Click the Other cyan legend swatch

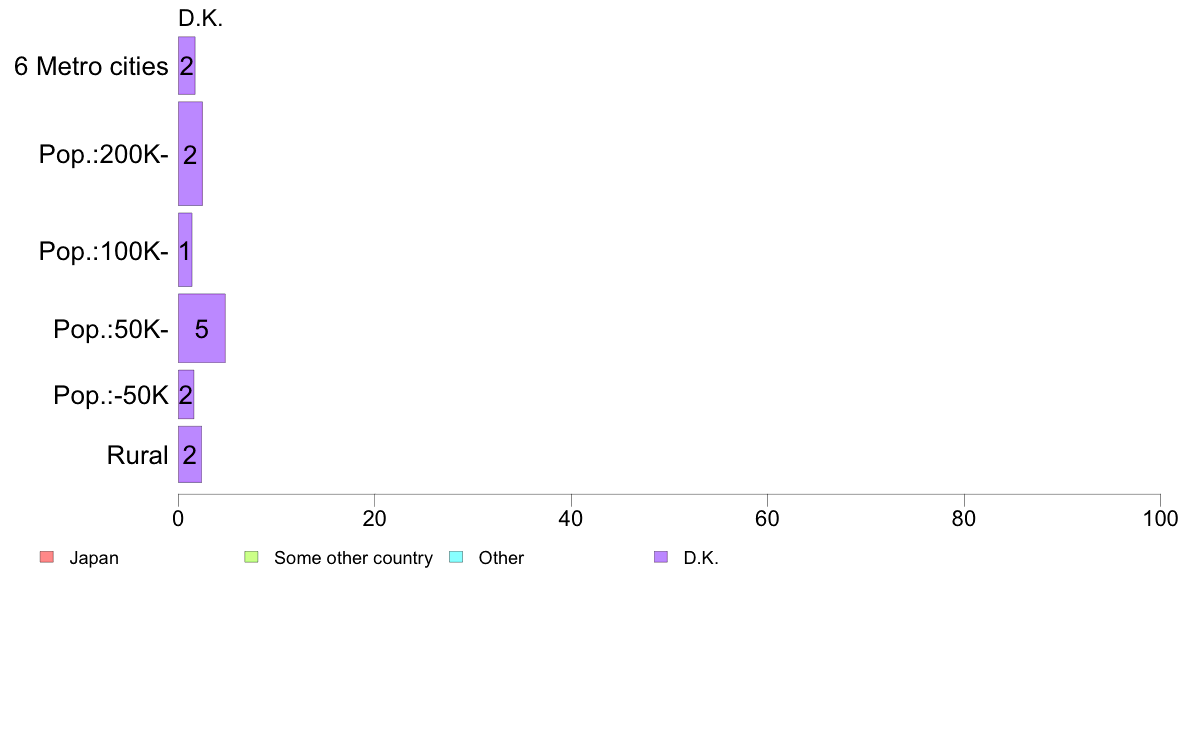456,557
